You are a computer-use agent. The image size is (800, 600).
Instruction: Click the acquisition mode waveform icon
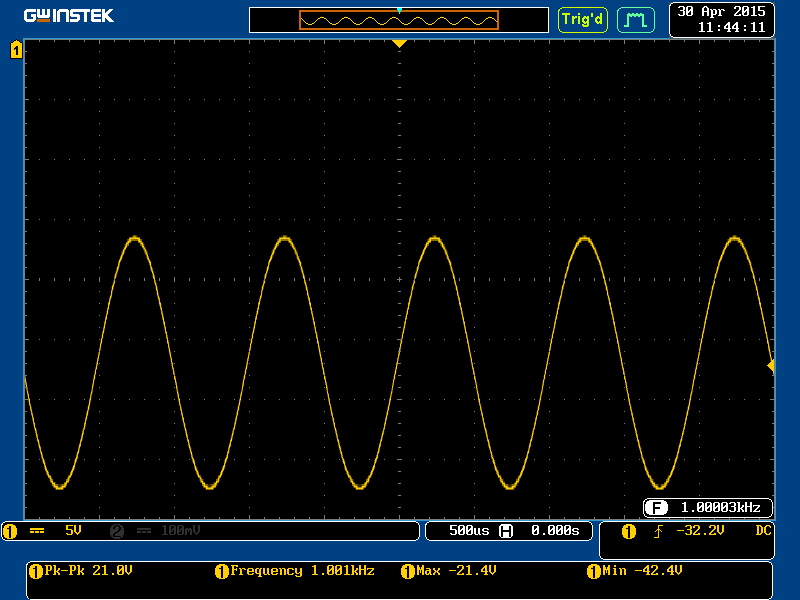click(x=636, y=20)
